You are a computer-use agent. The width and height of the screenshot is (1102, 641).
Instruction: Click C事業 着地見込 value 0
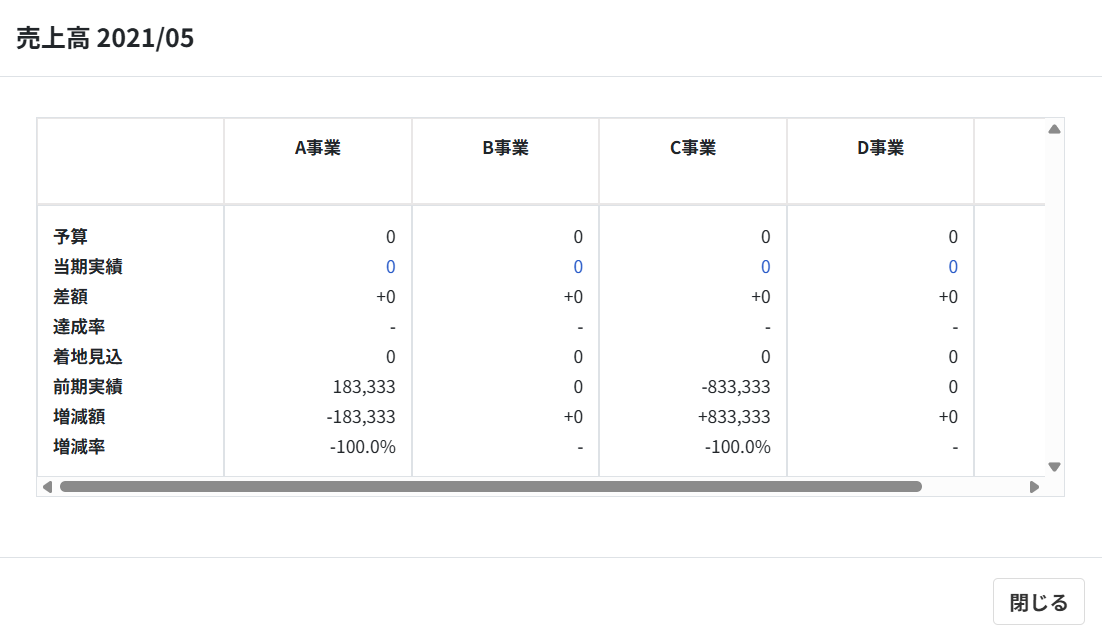(x=765, y=357)
